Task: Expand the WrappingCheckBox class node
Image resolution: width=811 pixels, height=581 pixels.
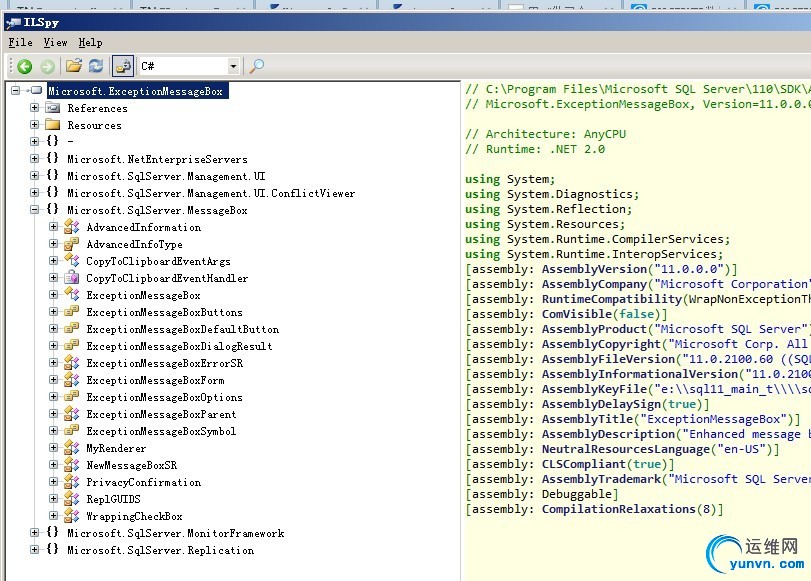Action: pos(54,516)
